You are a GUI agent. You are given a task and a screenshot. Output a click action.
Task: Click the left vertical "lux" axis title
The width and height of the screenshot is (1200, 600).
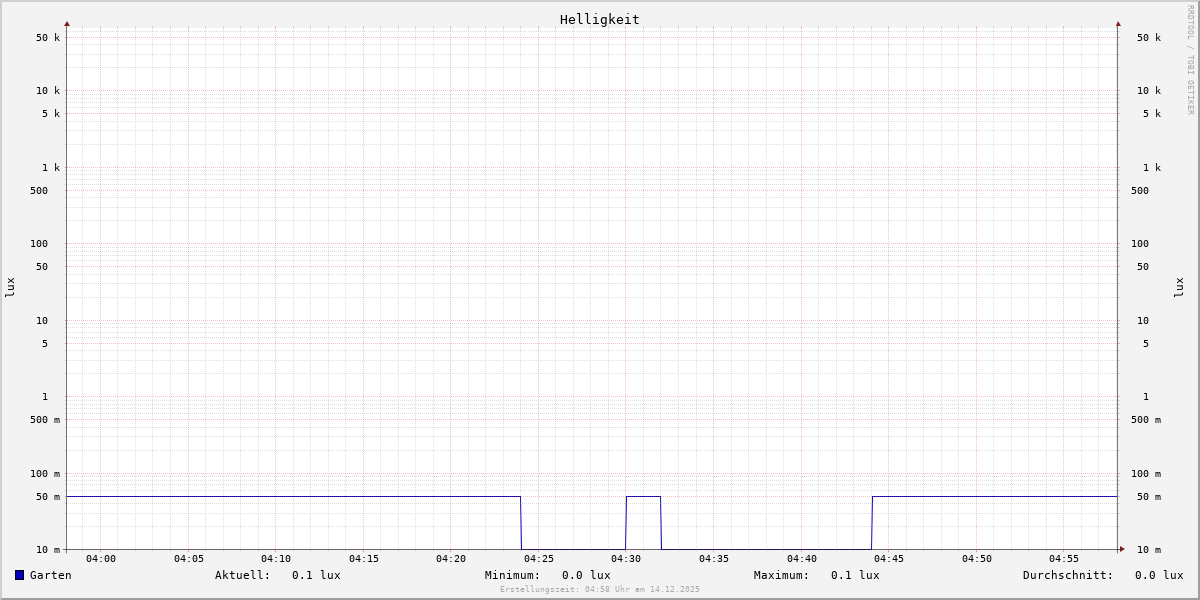pyautogui.click(x=10, y=288)
